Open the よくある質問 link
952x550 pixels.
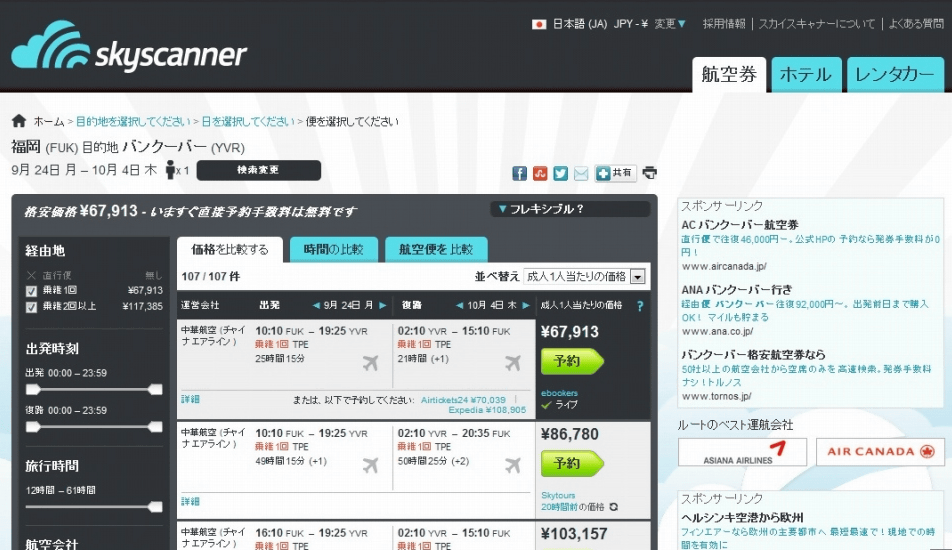916,24
